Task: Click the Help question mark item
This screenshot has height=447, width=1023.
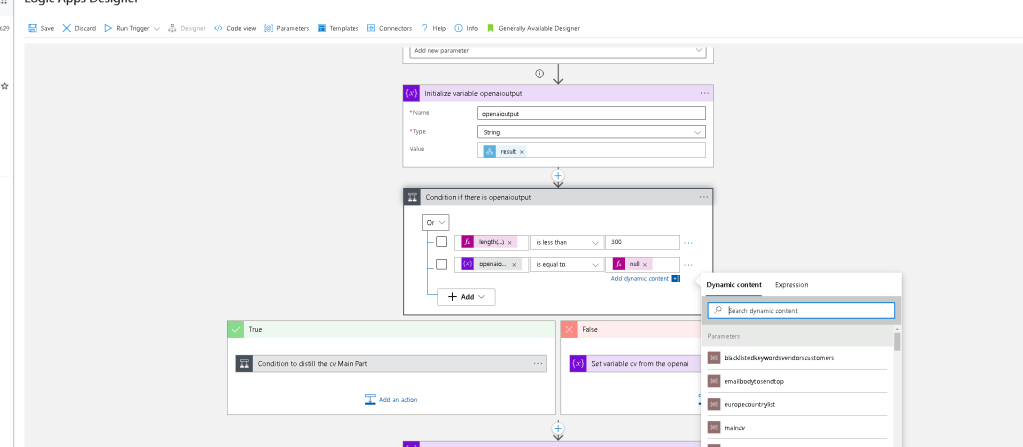Action: click(433, 28)
